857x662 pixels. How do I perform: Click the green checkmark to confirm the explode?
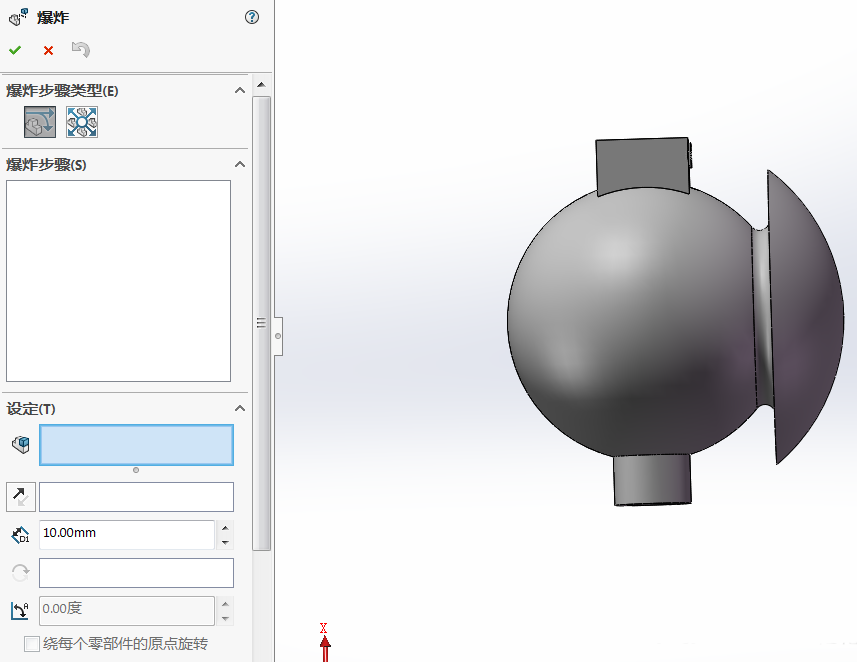pyautogui.click(x=14, y=48)
